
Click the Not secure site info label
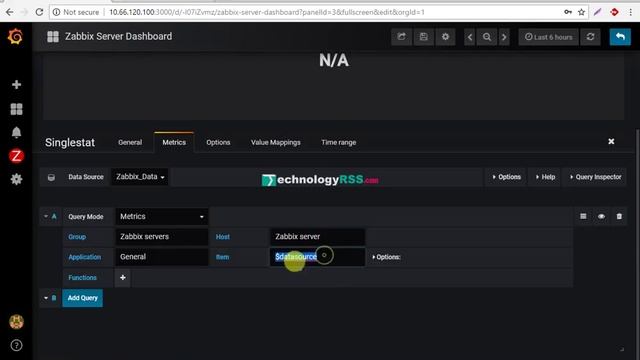pos(81,12)
